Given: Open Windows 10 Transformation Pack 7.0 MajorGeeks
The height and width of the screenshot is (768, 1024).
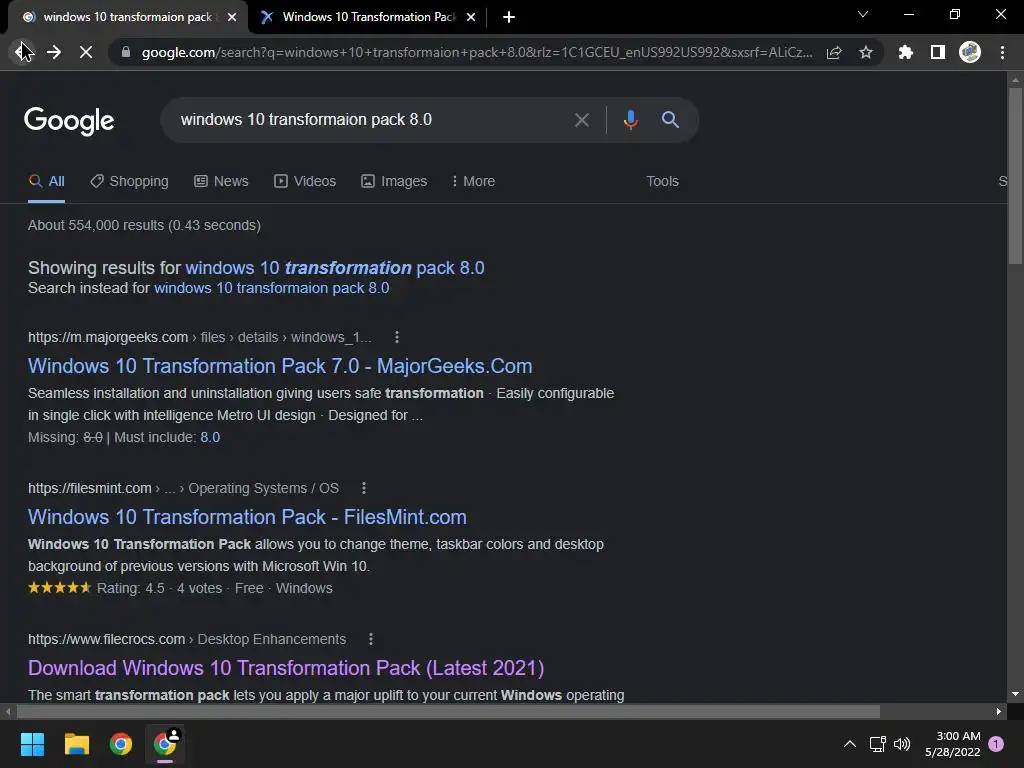Looking at the screenshot, I should point(280,366).
